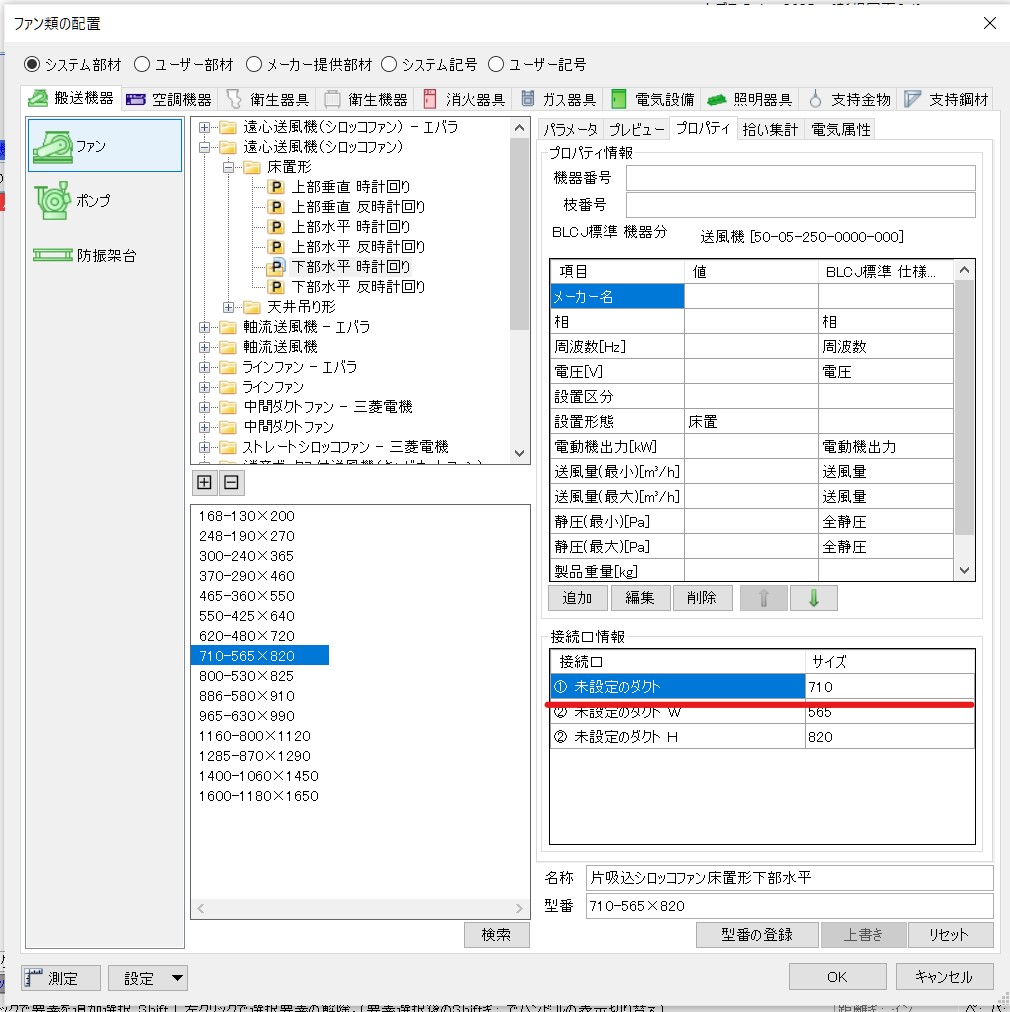Screen dimensions: 1010x1012
Task: Click the expand-all plus icon
Action: tap(205, 483)
